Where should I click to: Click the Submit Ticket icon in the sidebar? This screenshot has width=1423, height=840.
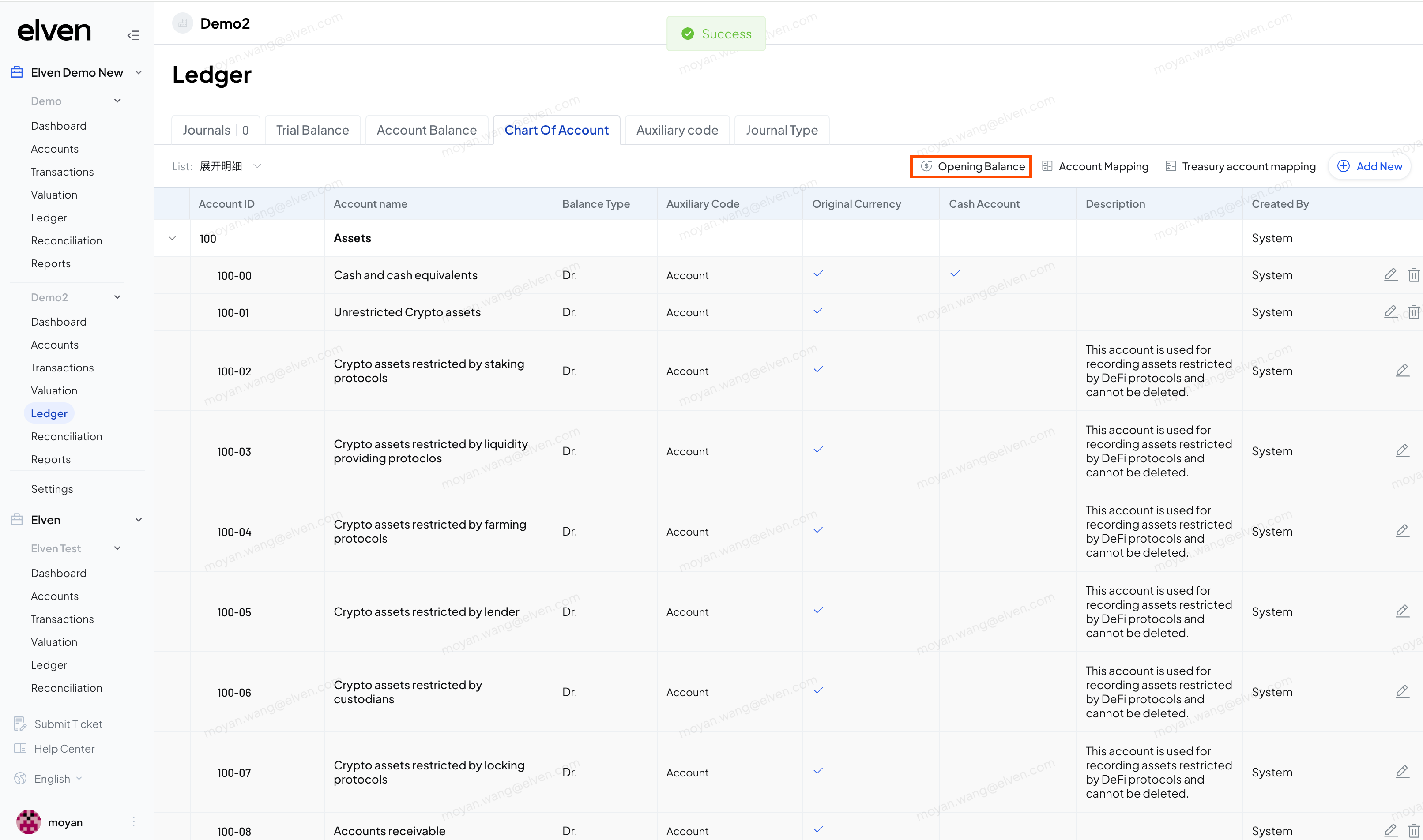point(20,724)
